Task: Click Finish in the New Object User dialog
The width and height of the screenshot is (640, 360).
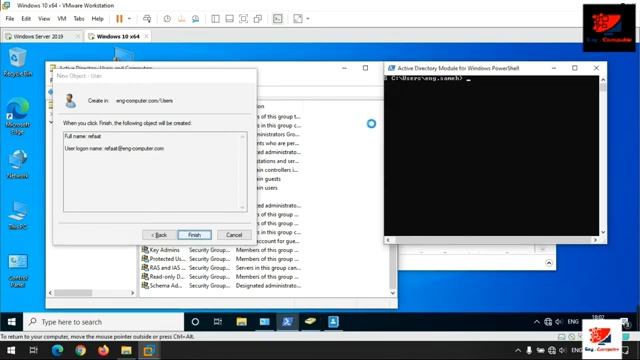Action: (194, 235)
